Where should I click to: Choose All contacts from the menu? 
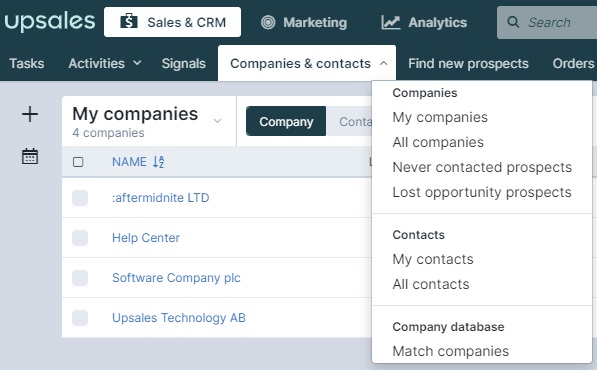[x=431, y=284]
